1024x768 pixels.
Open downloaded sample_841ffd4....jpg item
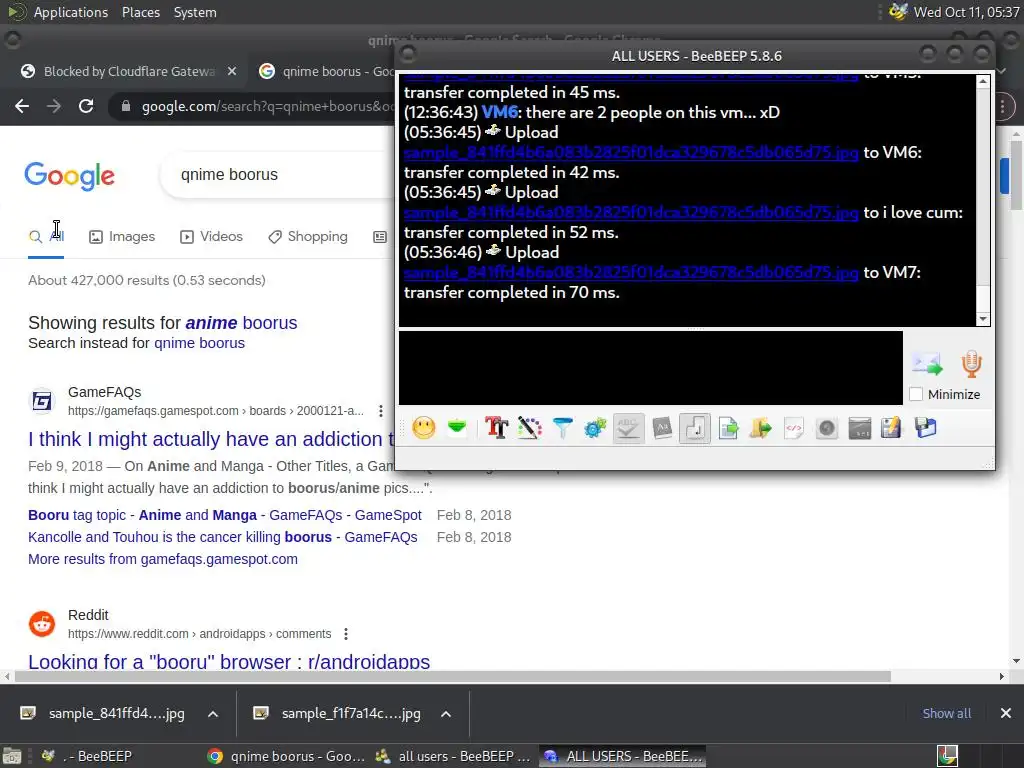tap(103, 713)
